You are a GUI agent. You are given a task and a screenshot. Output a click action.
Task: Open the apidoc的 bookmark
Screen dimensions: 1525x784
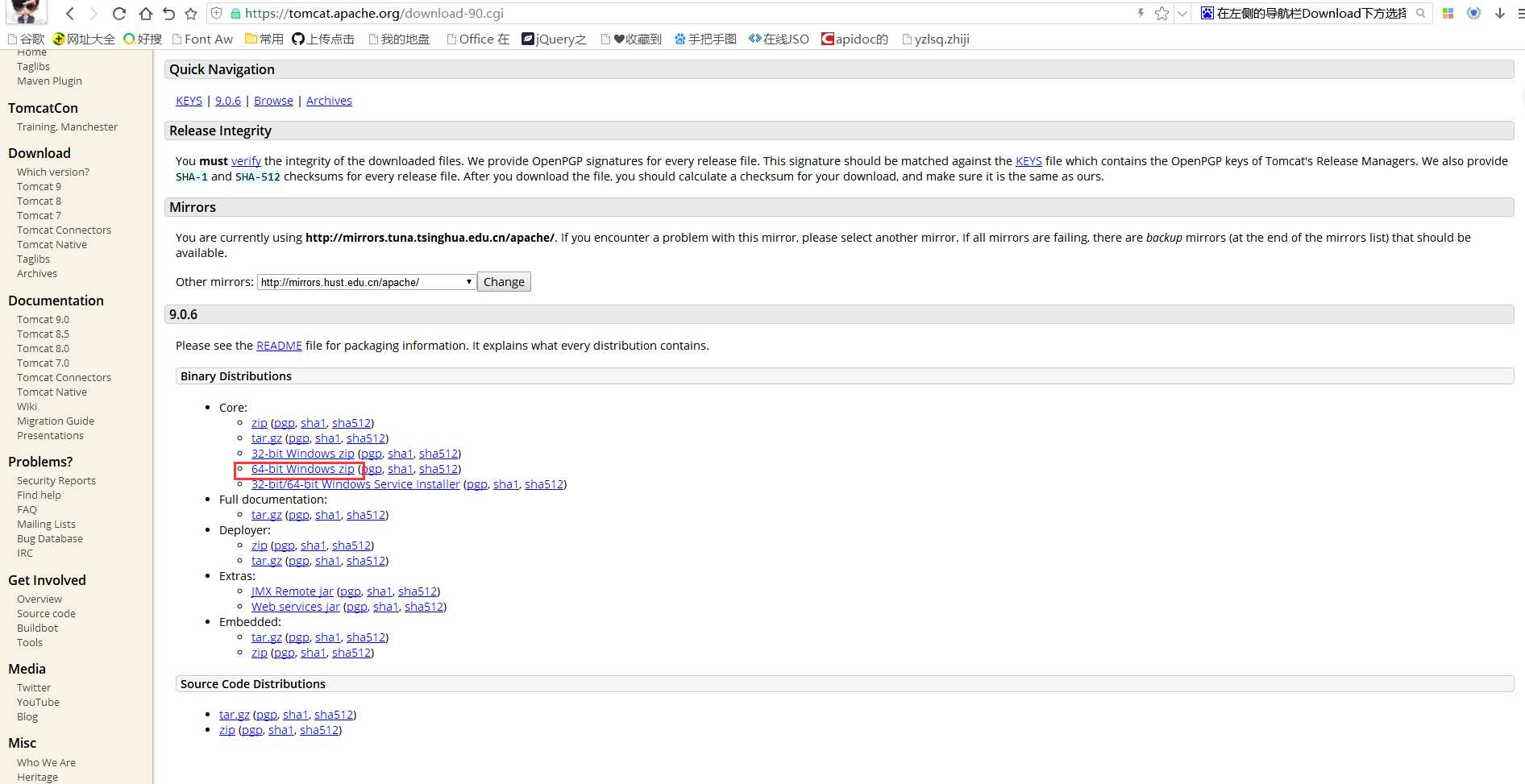(854, 39)
